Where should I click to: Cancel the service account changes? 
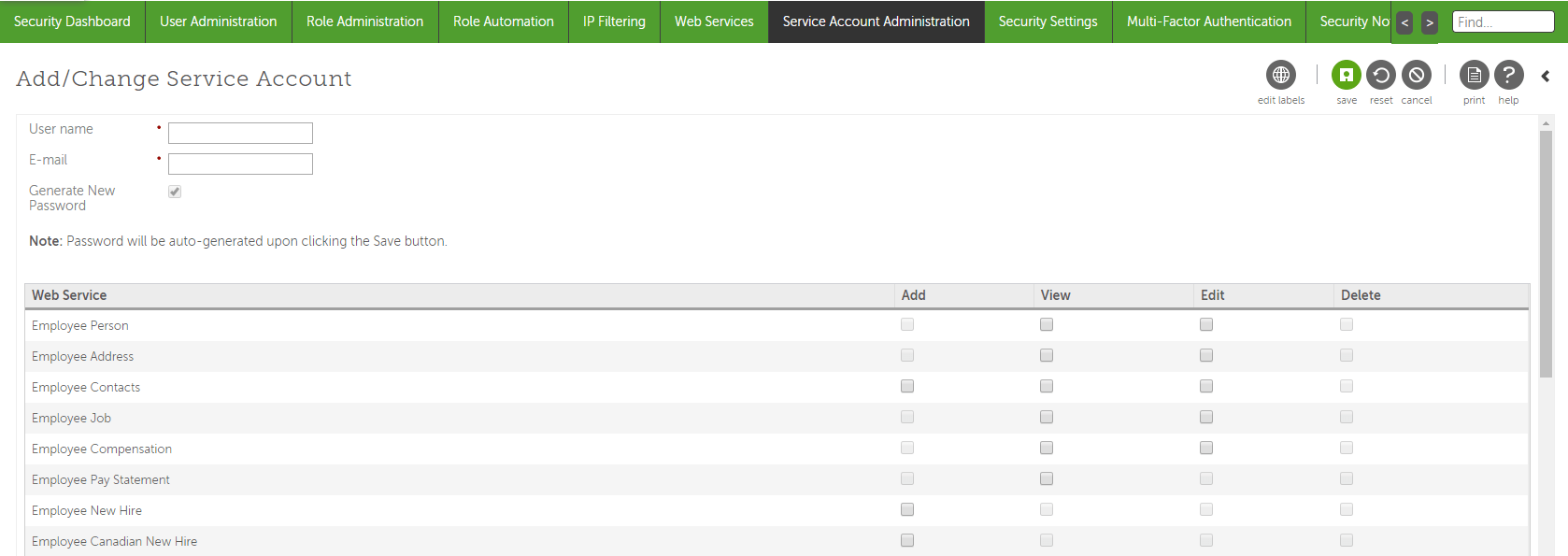(x=1416, y=75)
